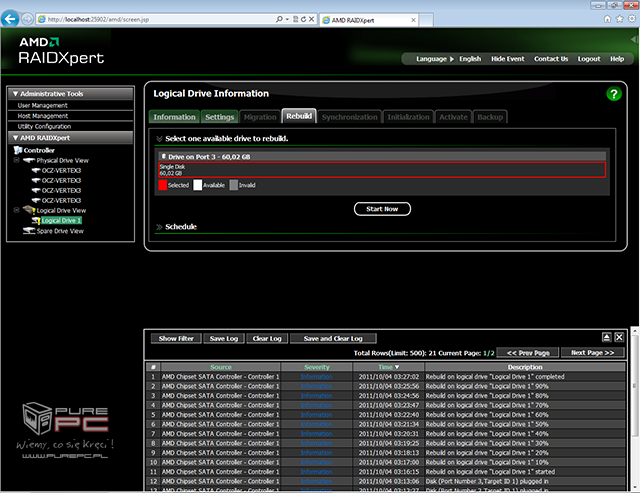Viewport: 640px width, 493px height.
Task: Open Utility Configuration
Action: [x=44, y=127]
